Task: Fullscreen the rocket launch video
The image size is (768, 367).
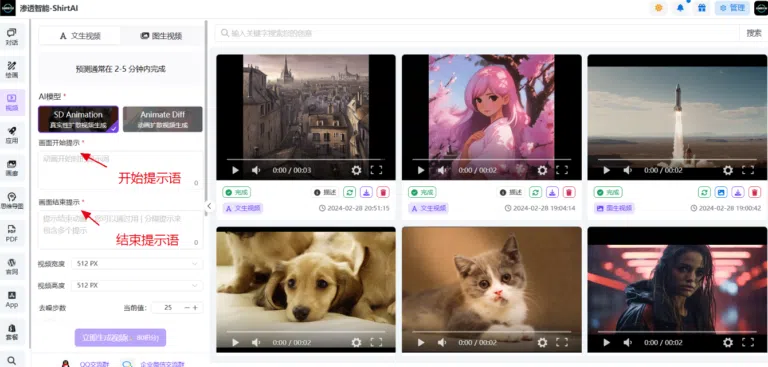Action: (747, 170)
